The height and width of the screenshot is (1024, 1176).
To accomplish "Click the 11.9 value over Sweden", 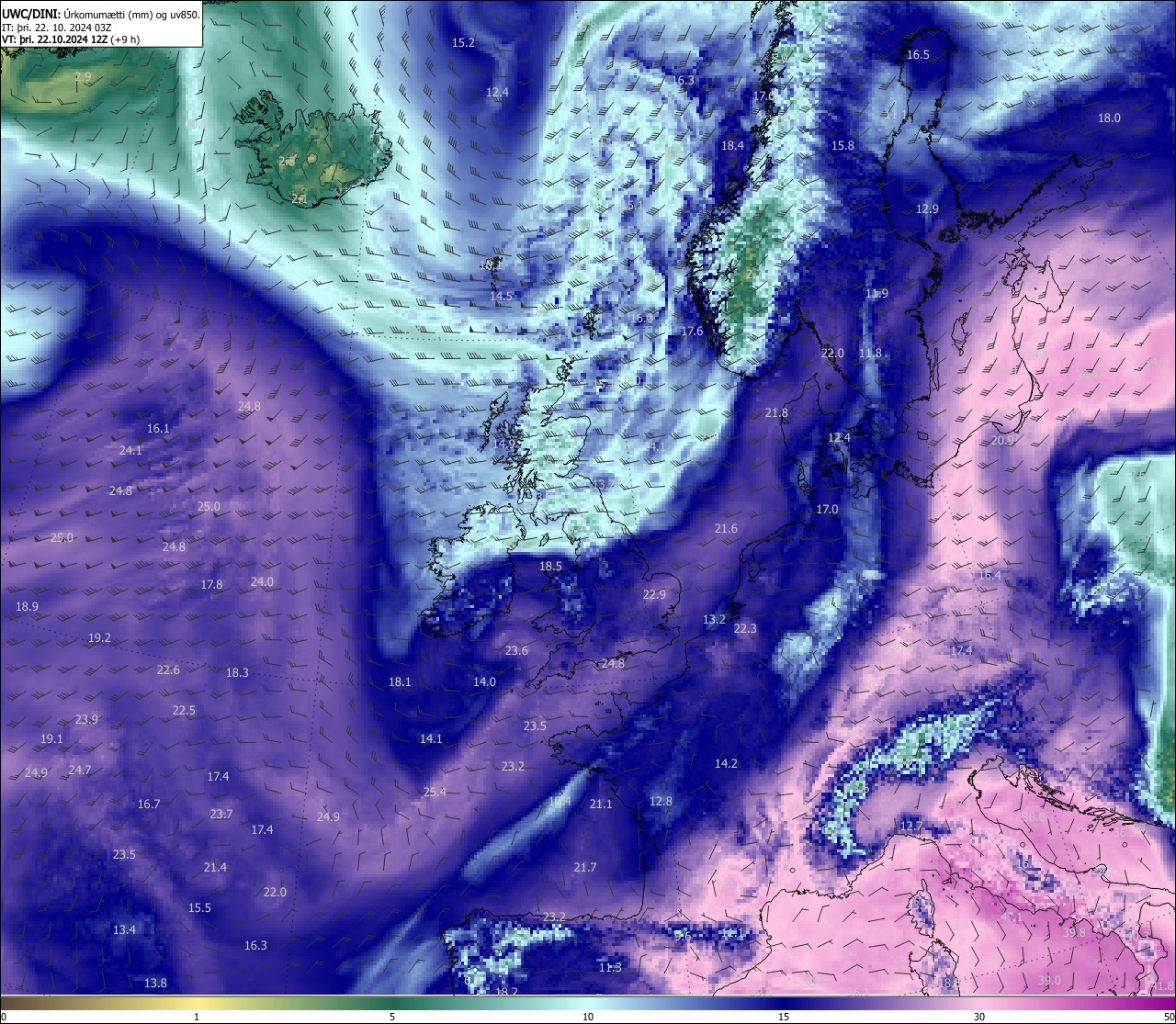I will pyautogui.click(x=876, y=294).
